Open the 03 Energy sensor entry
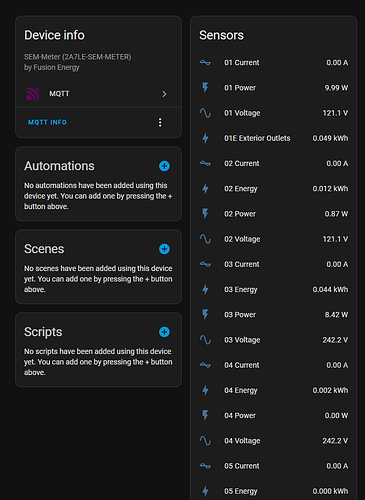The height and width of the screenshot is (500, 365). coord(274,289)
